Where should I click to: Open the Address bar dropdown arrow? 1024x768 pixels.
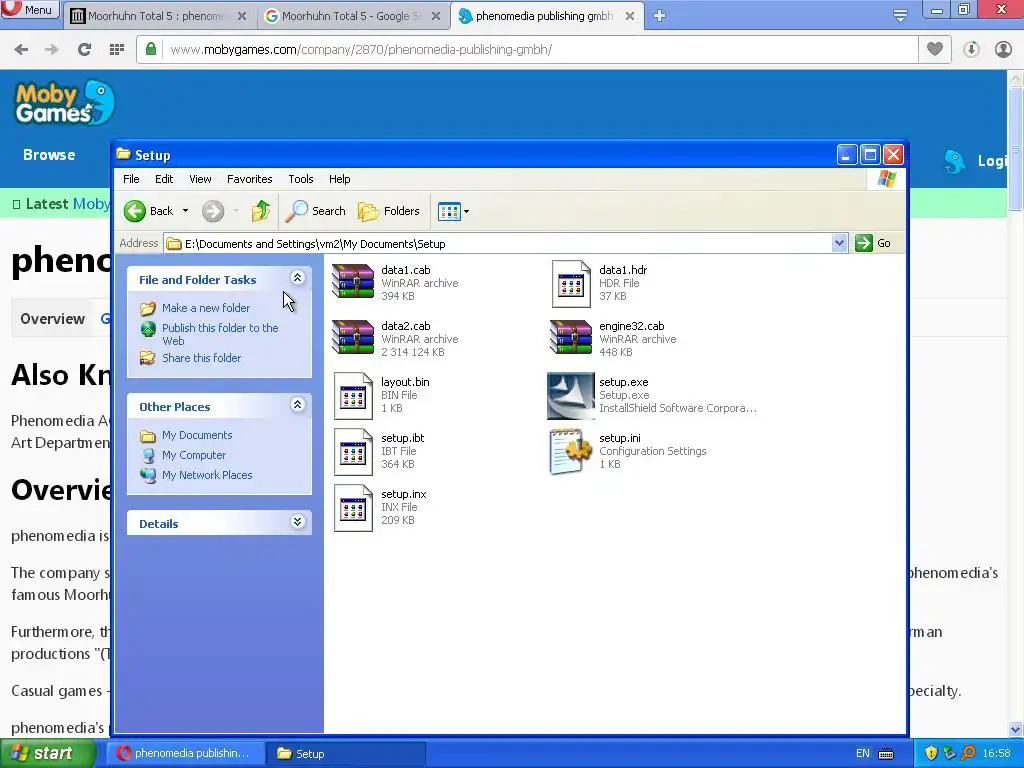tap(839, 243)
